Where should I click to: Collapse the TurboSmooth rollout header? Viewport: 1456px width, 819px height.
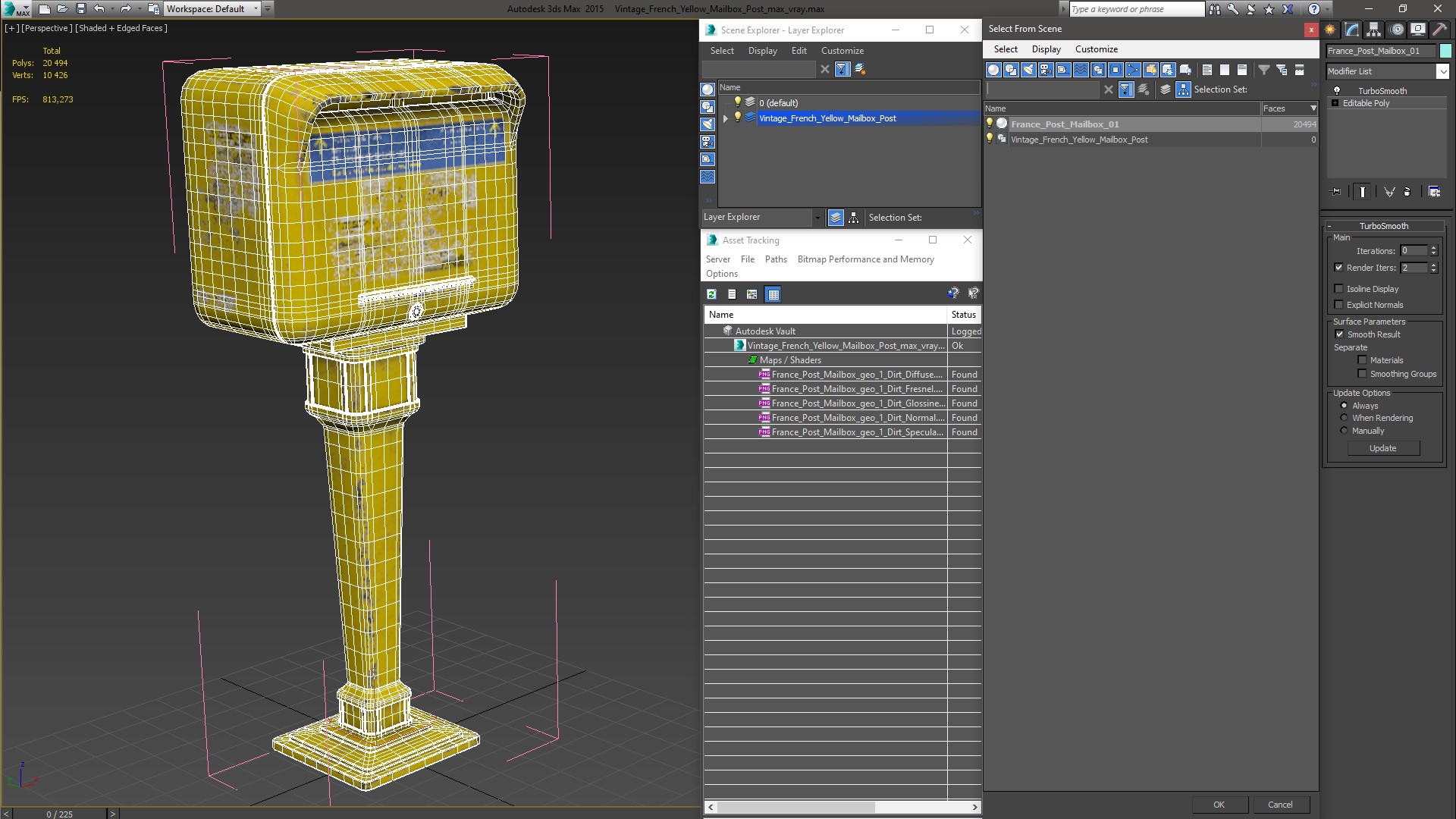click(x=1383, y=226)
